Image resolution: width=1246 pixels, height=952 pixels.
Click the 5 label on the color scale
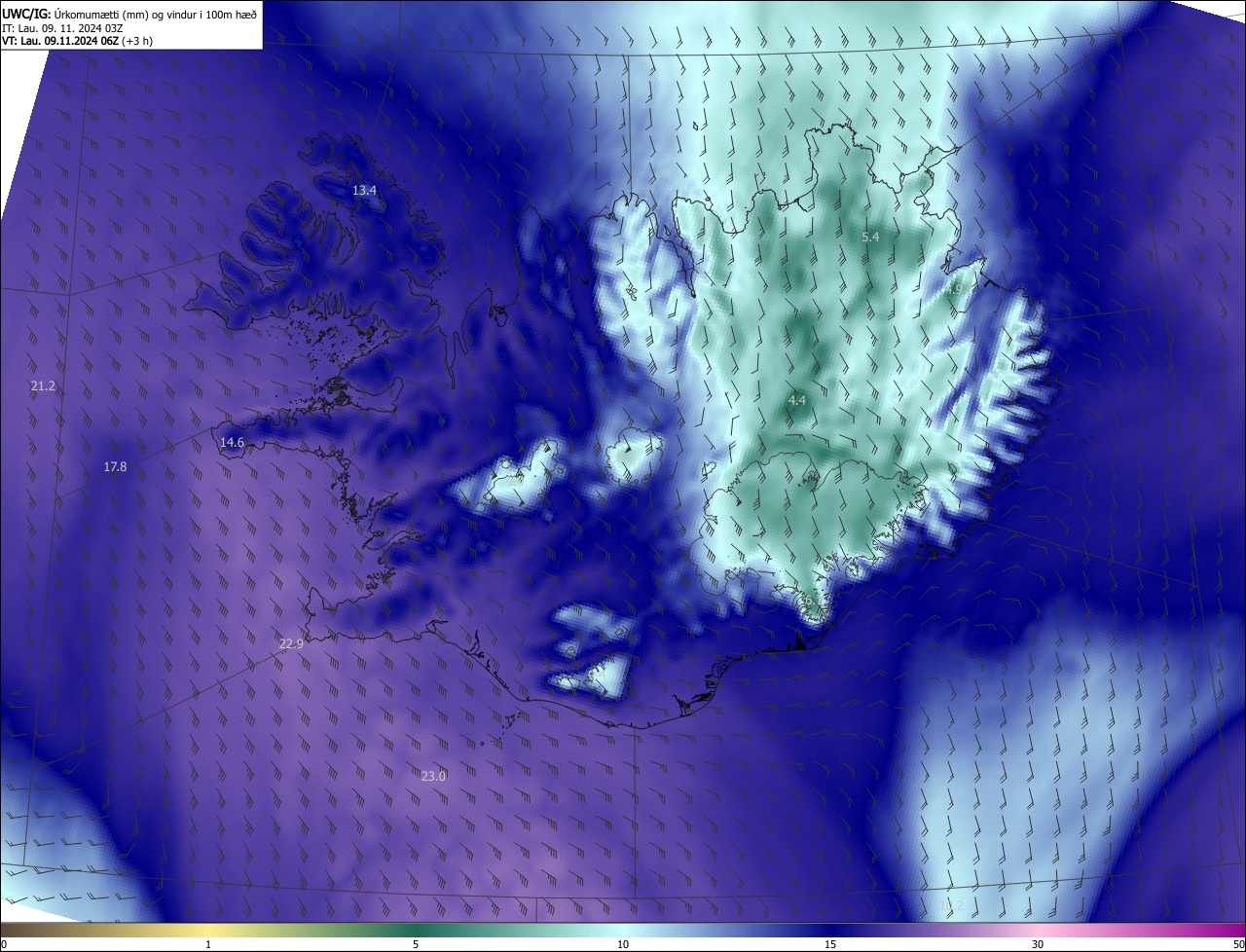[416, 944]
